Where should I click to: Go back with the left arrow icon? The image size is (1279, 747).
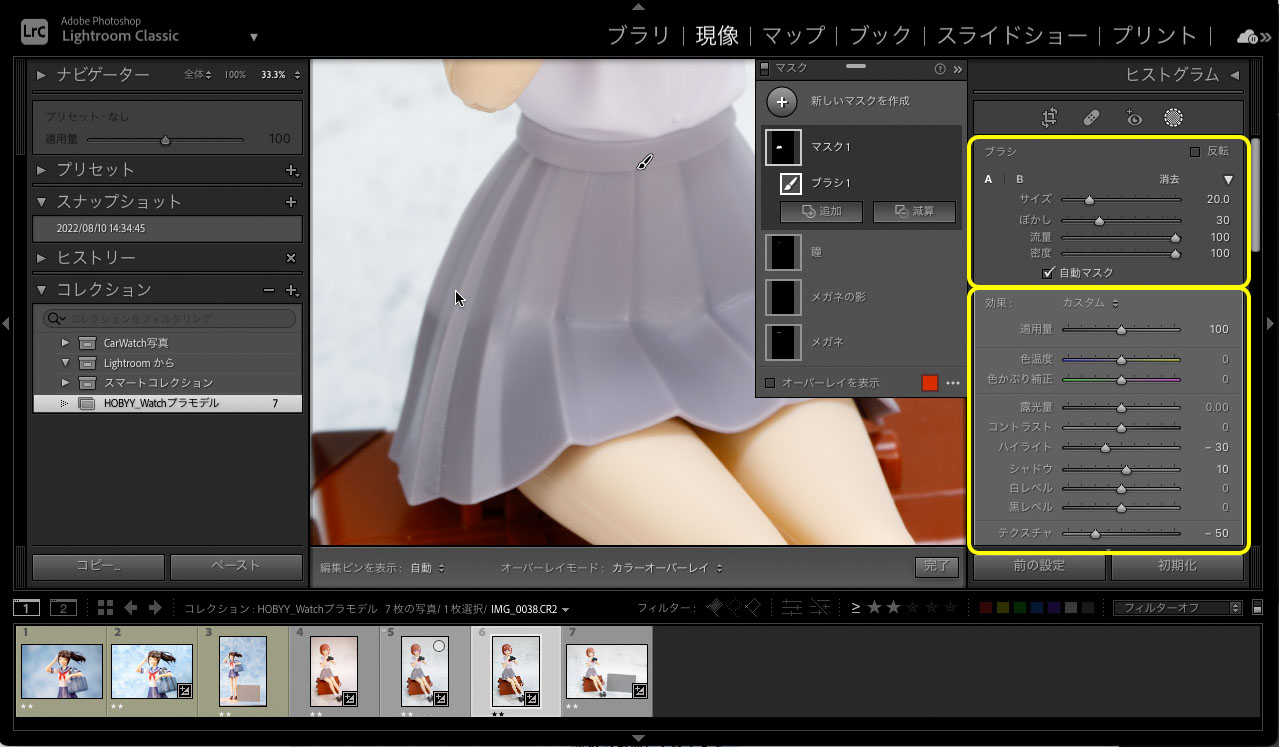pos(131,607)
